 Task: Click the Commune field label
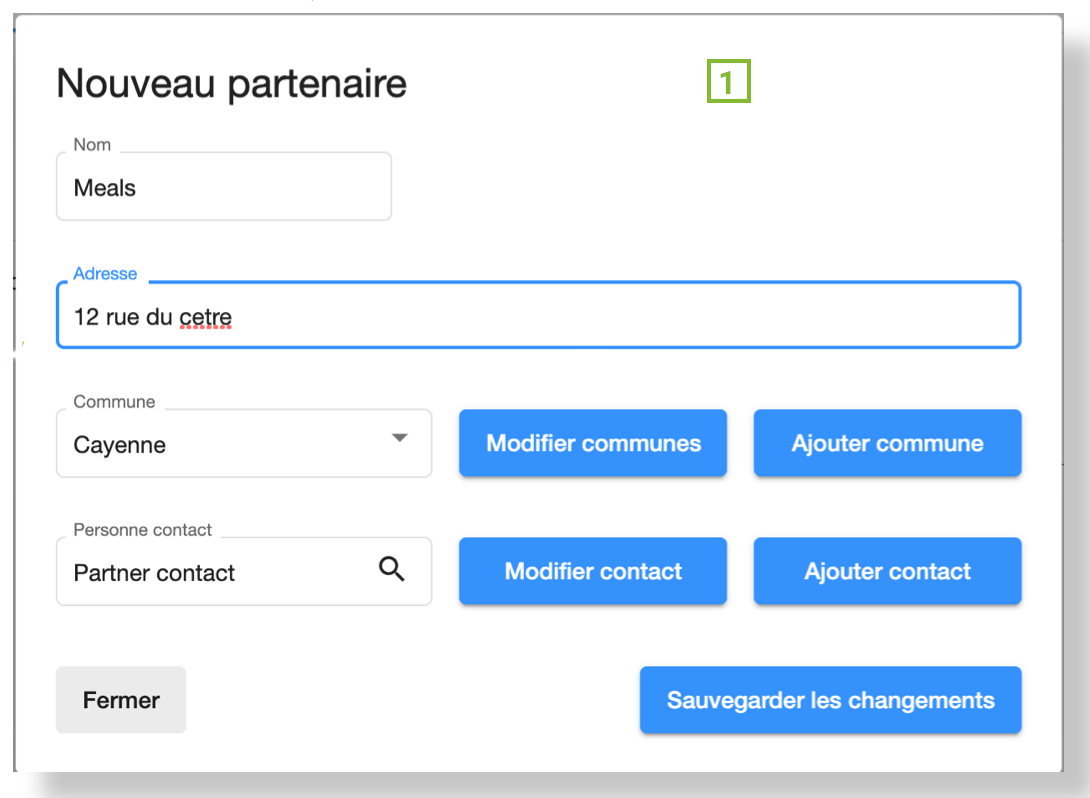(114, 402)
